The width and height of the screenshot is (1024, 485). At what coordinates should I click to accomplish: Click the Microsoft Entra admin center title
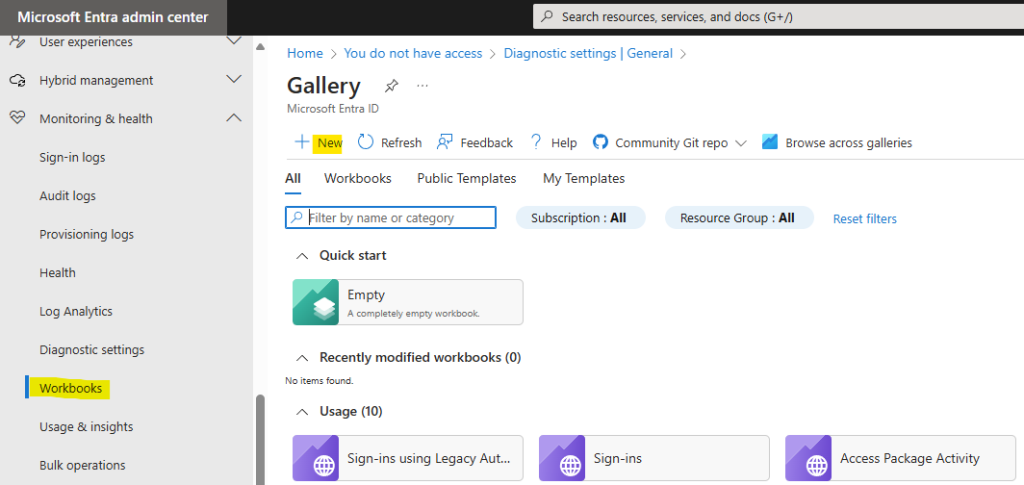(113, 17)
